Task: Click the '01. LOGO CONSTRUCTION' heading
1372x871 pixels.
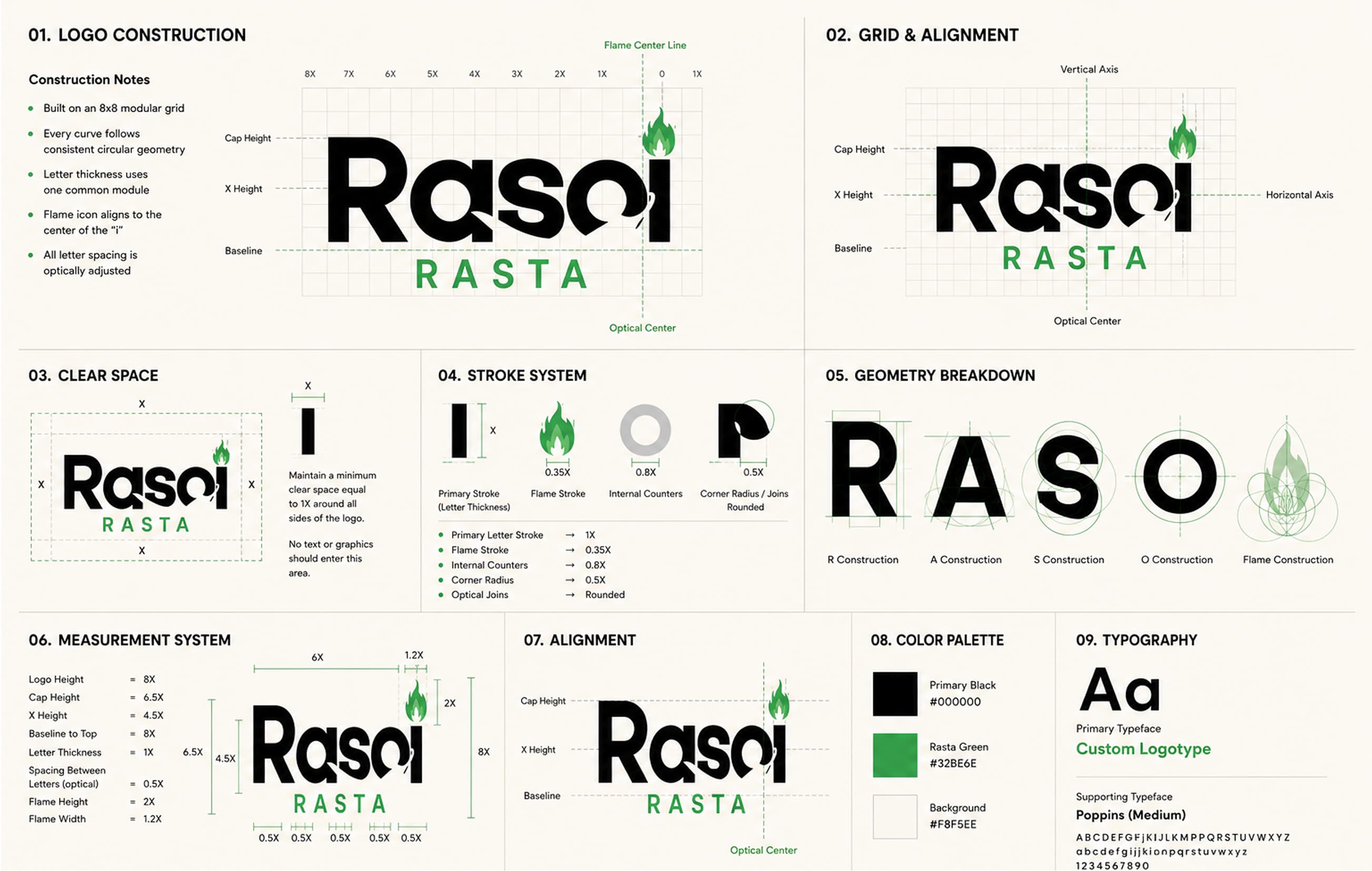Action: [137, 35]
